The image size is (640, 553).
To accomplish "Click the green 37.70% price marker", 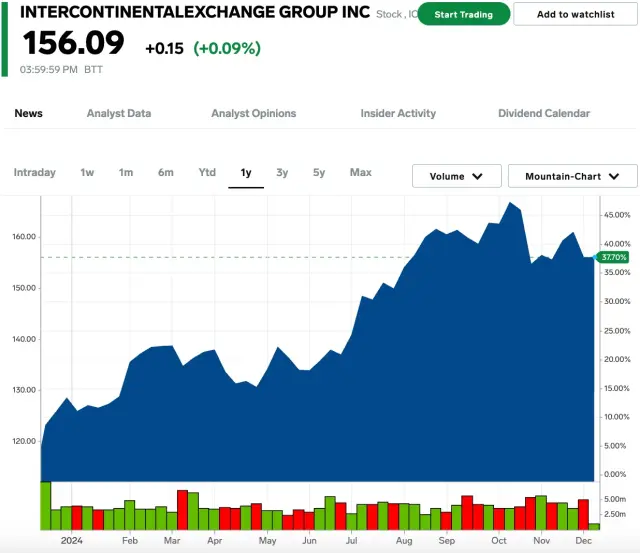I will click(x=613, y=257).
